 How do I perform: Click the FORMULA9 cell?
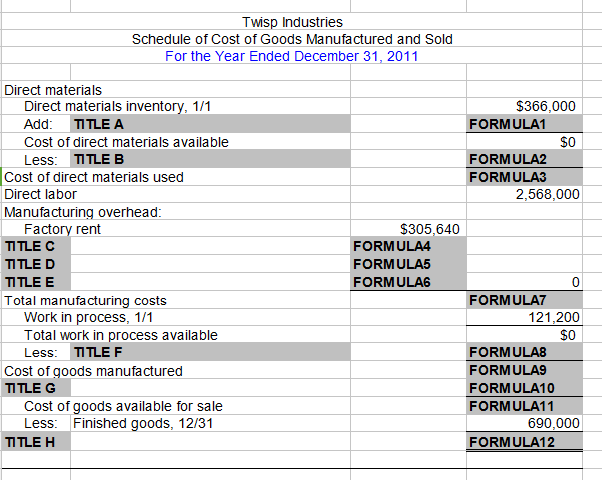tap(524, 370)
